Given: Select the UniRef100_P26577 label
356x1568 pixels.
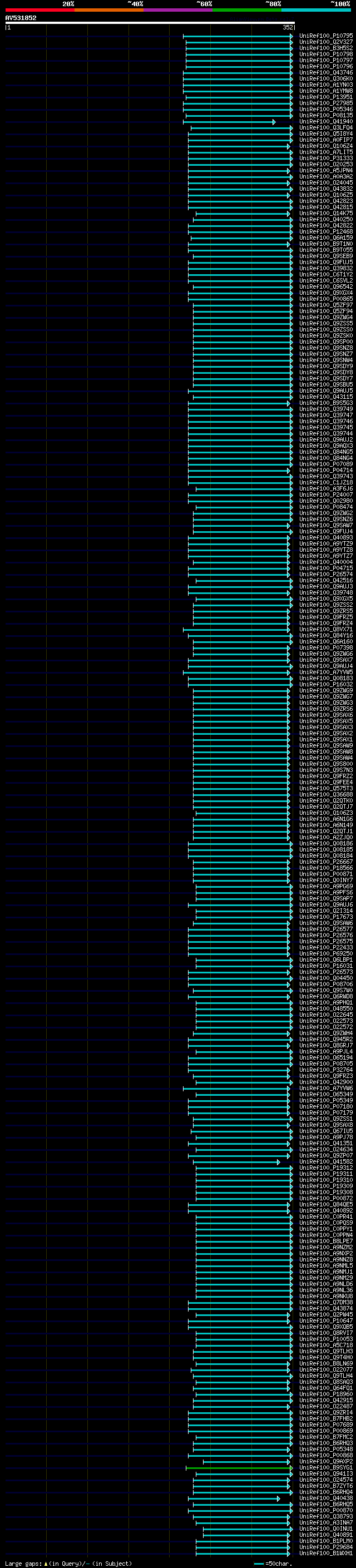Looking at the screenshot, I should pyautogui.click(x=326, y=929).
